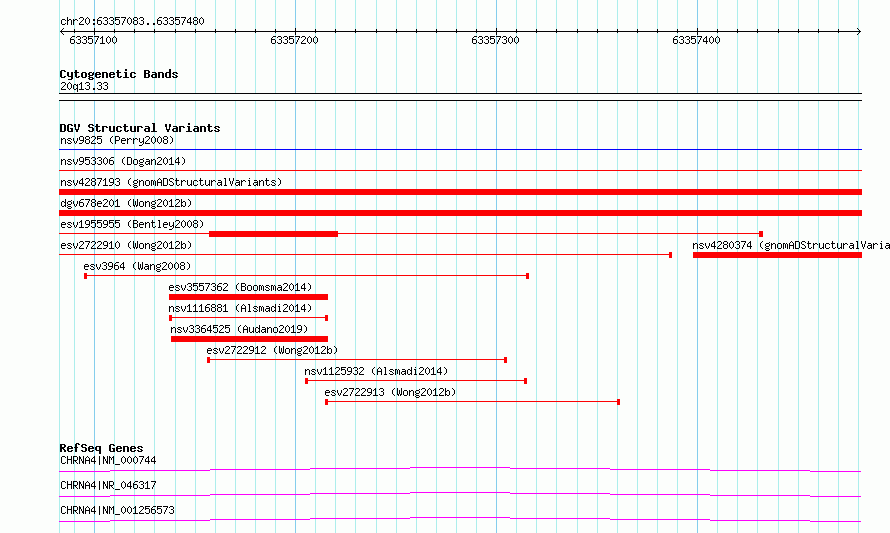This screenshot has height=533, width=890.
Task: Open esv2722910 (Wong2012b) variant label
Action: 126,245
